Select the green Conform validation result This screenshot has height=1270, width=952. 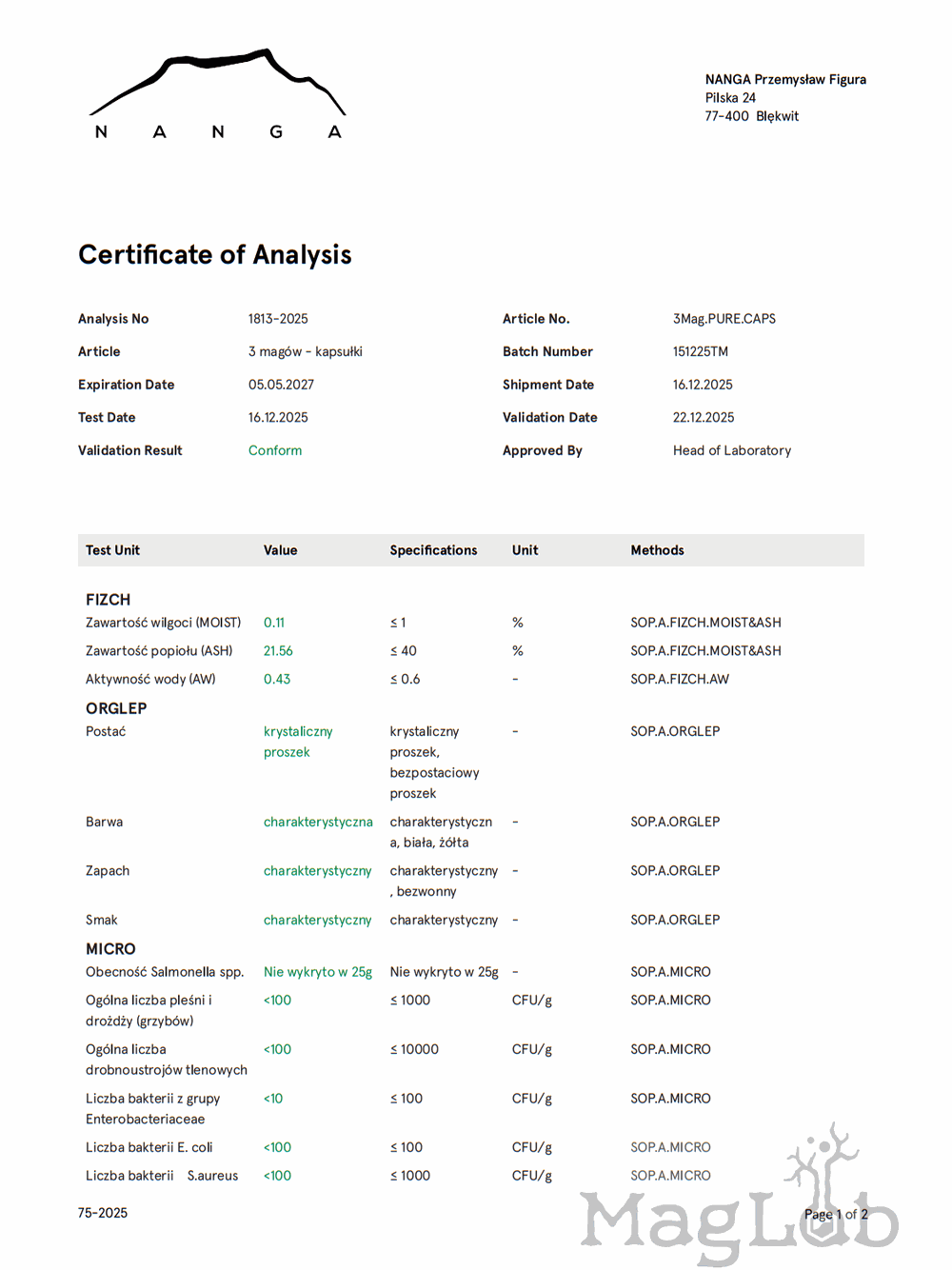click(275, 450)
